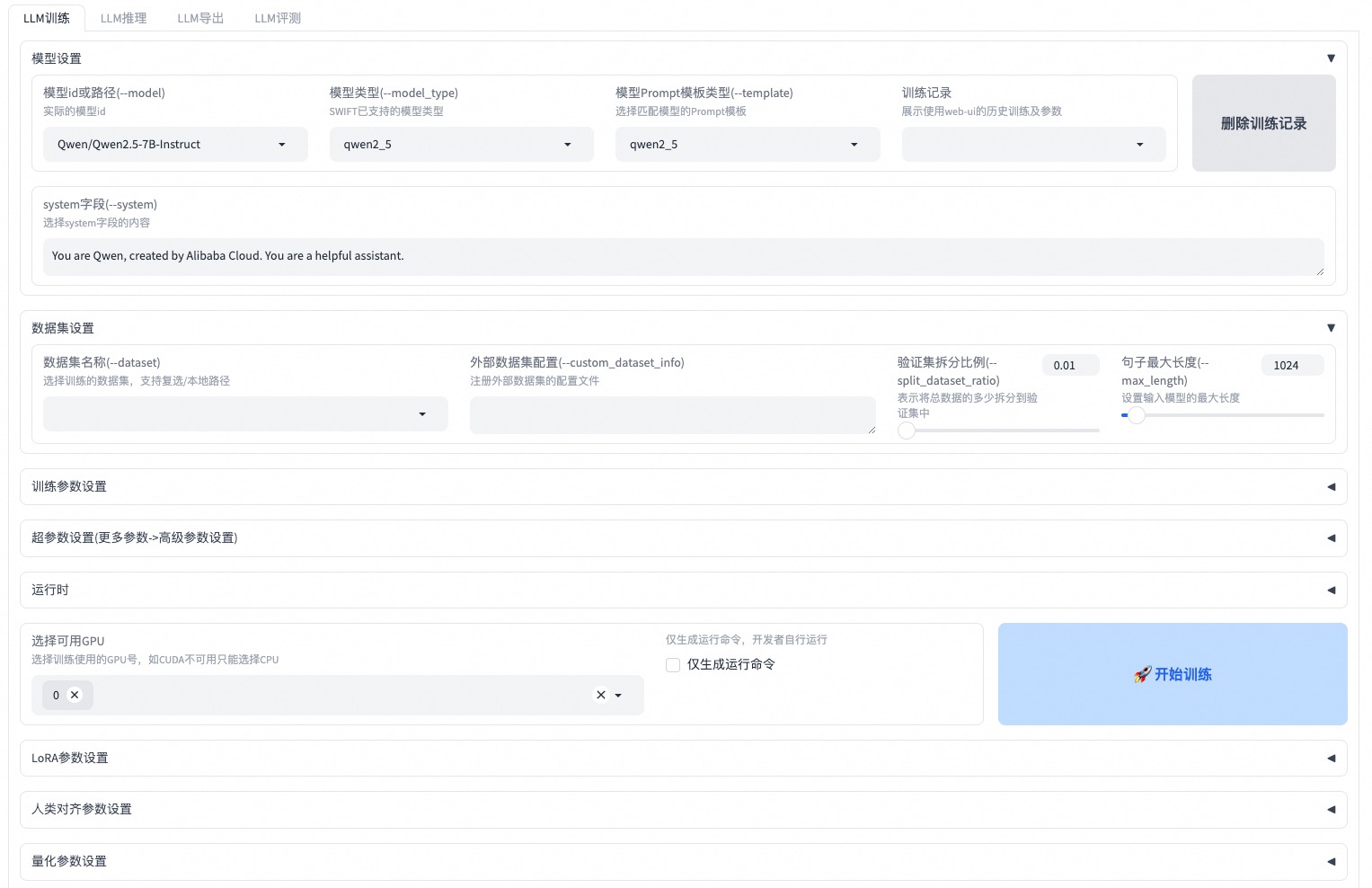The height and width of the screenshot is (888, 1372).
Task: Clear all selected GPUs with the x icon
Action: coord(601,695)
